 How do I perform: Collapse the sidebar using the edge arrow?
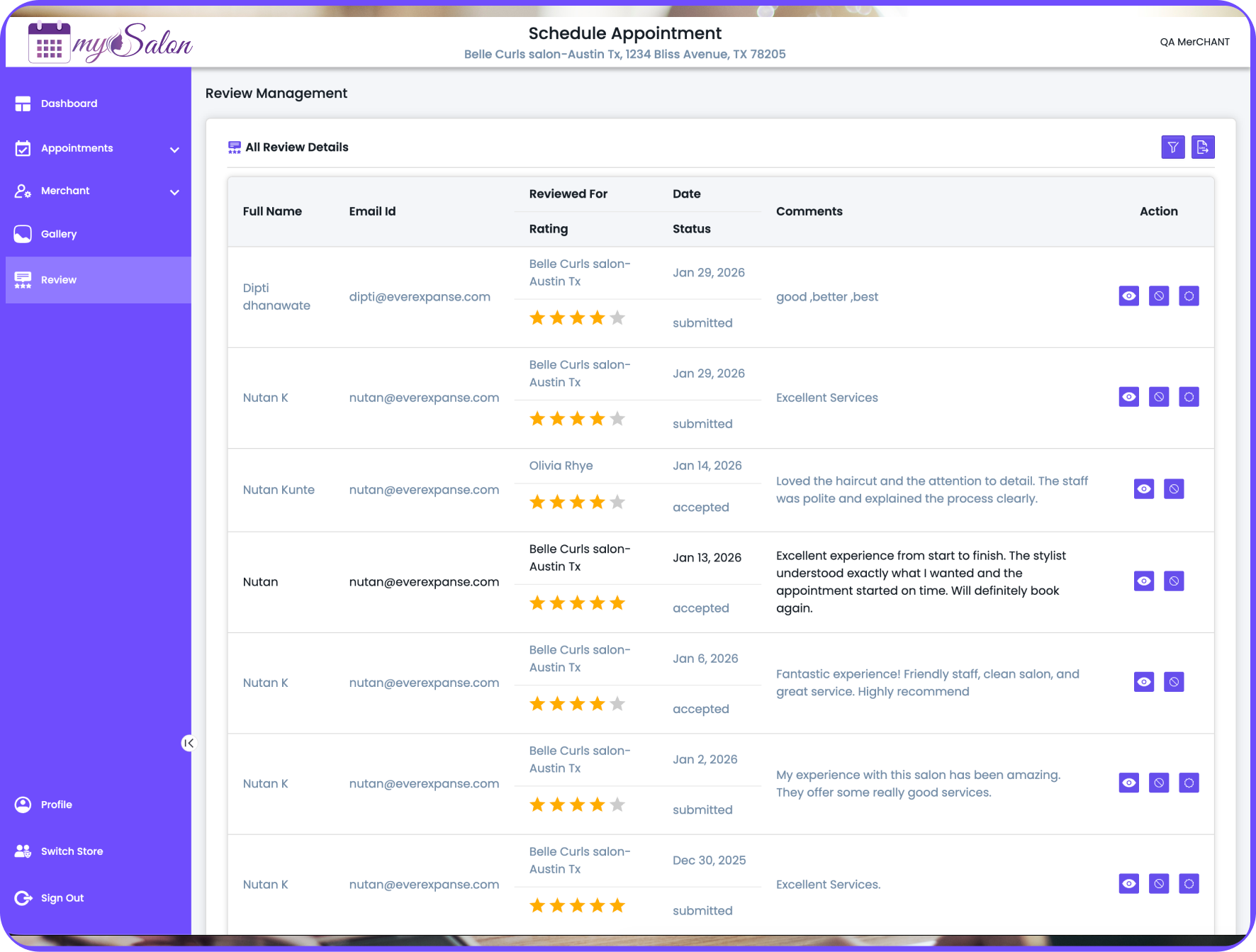pos(188,743)
